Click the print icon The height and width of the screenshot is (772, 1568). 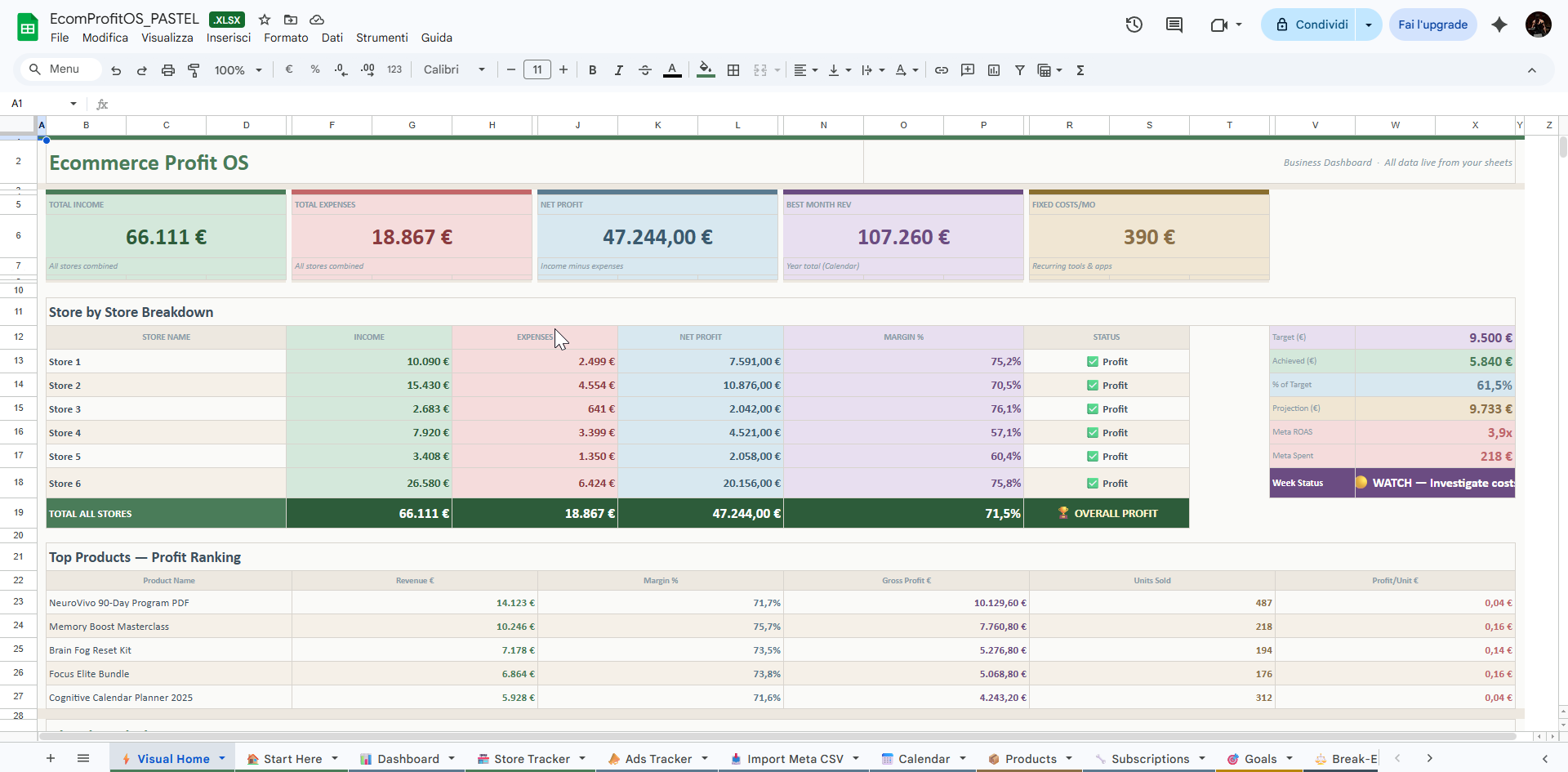coord(167,70)
